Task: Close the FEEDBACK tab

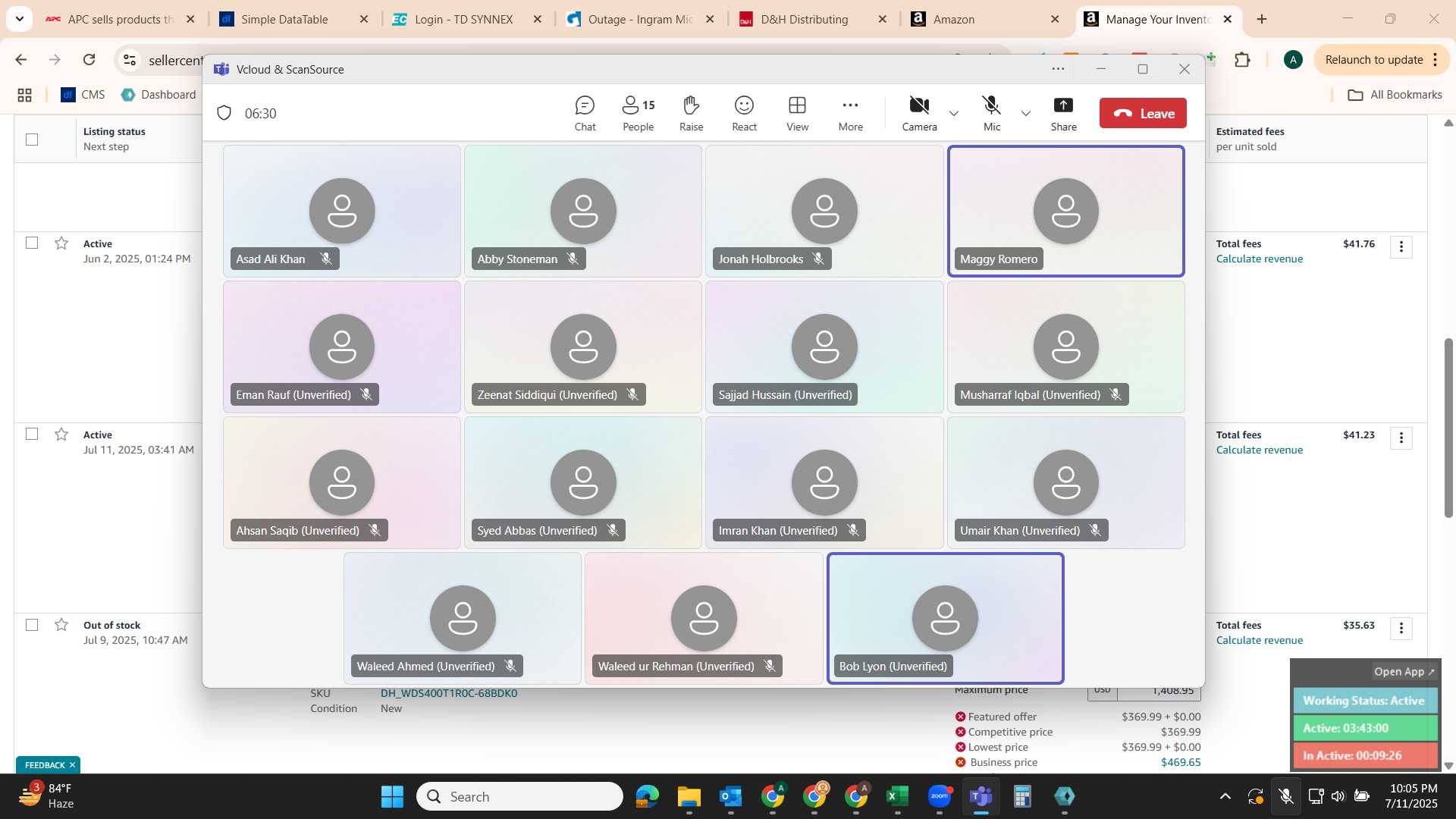Action: (x=73, y=764)
